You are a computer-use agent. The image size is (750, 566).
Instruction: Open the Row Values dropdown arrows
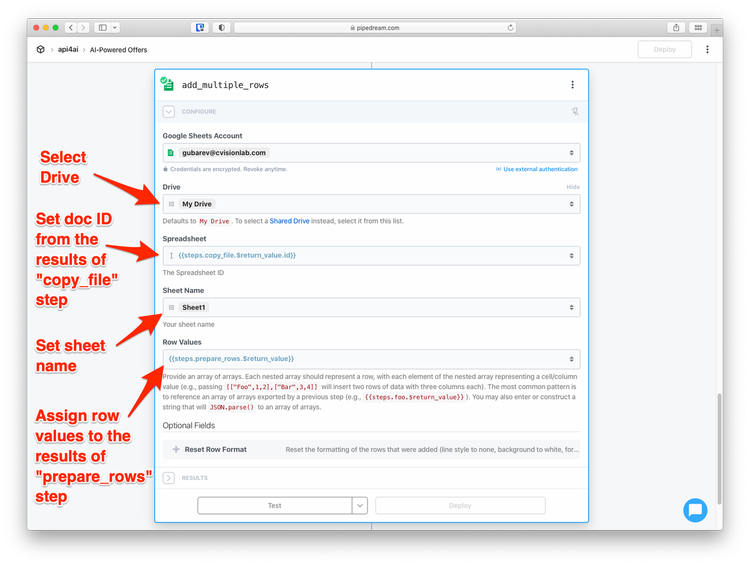coord(572,359)
